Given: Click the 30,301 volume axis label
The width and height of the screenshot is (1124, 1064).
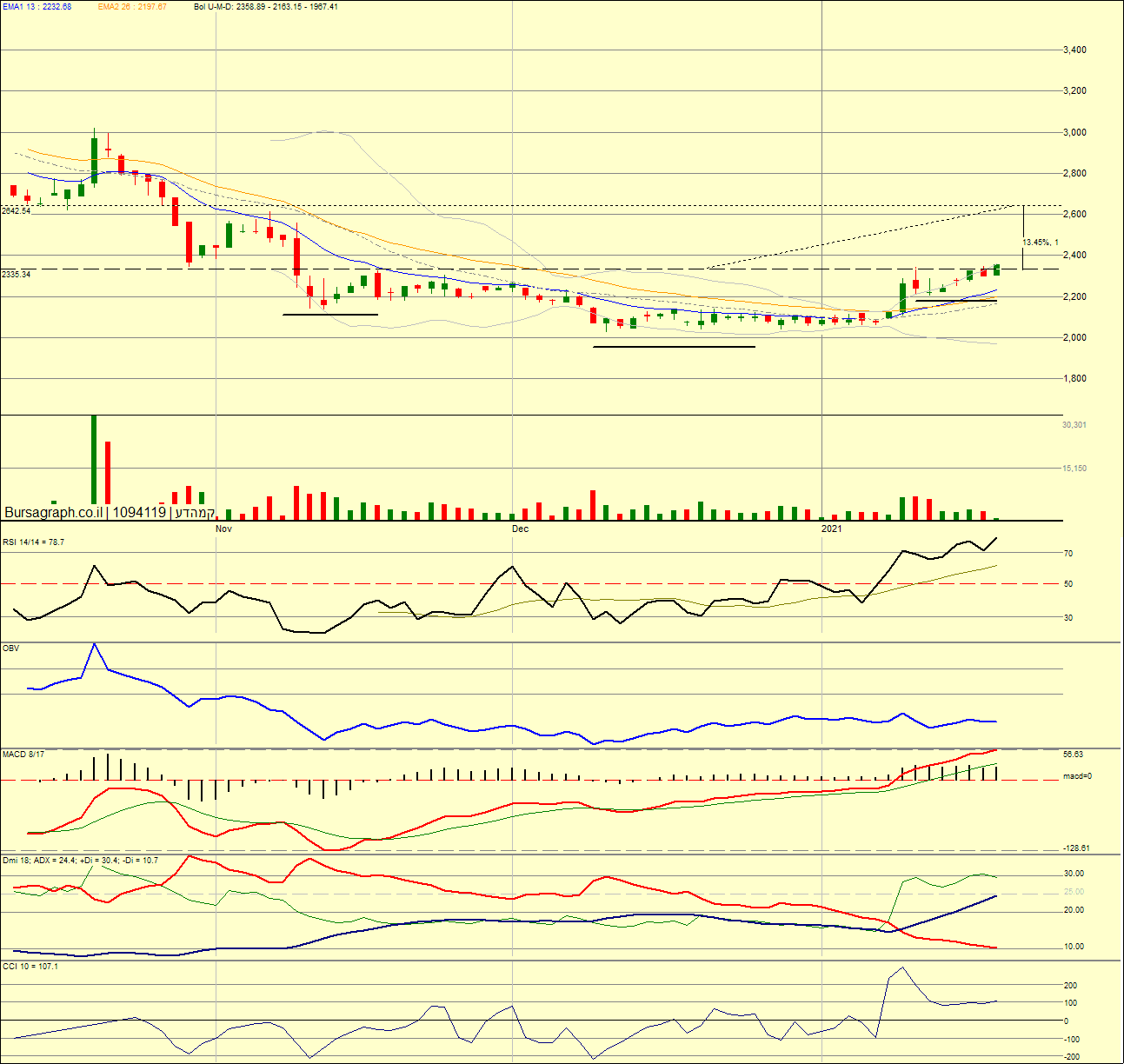Looking at the screenshot, I should tap(1074, 425).
